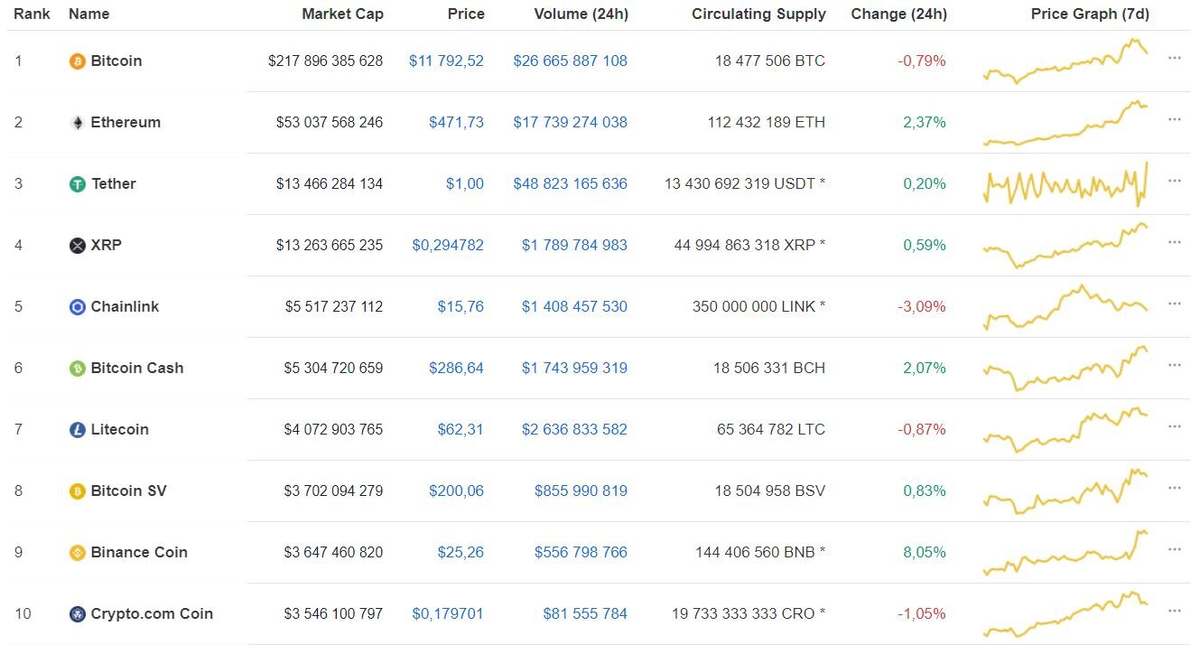1200x645 pixels.
Task: Open Bitcoin 7-day price graph
Action: point(1066,61)
